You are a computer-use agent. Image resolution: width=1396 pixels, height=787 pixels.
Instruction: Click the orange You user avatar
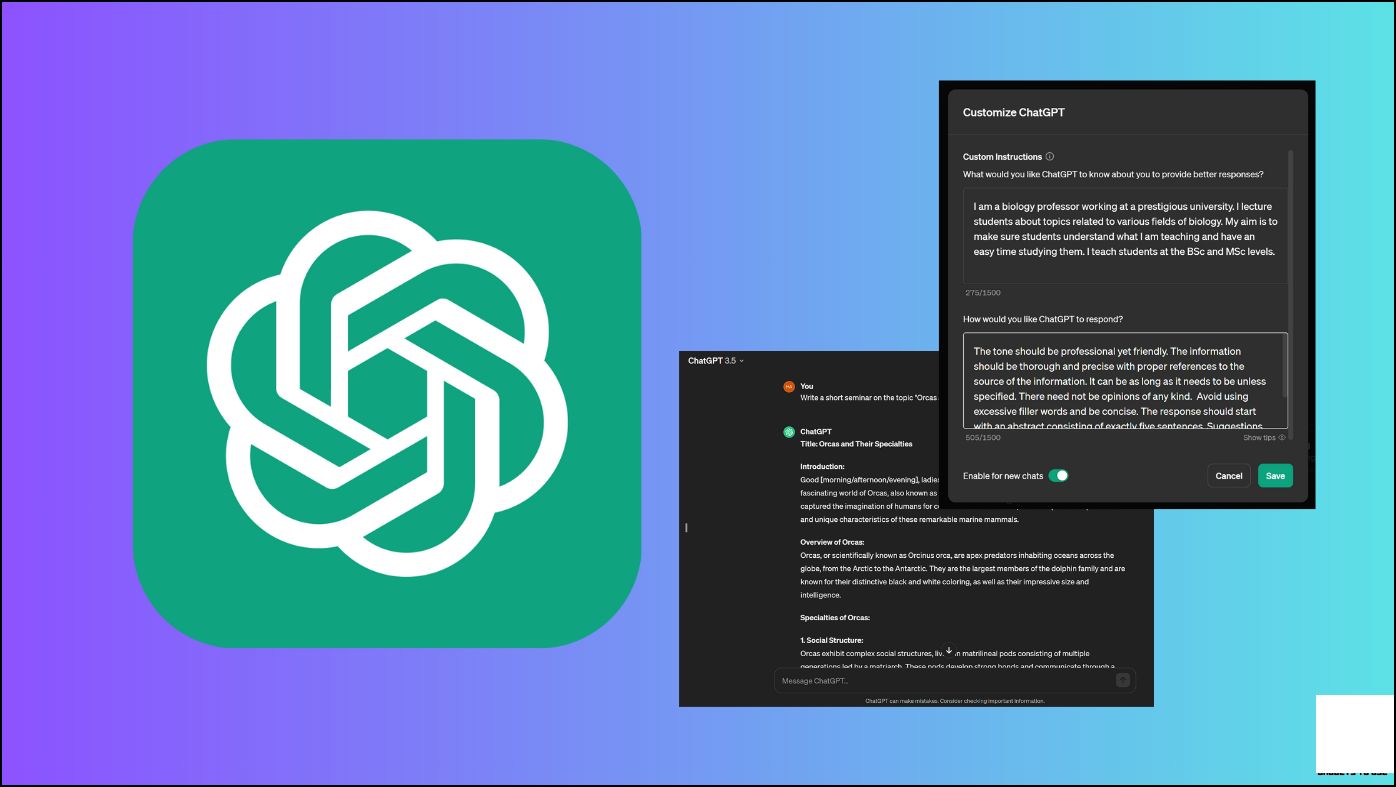point(789,386)
